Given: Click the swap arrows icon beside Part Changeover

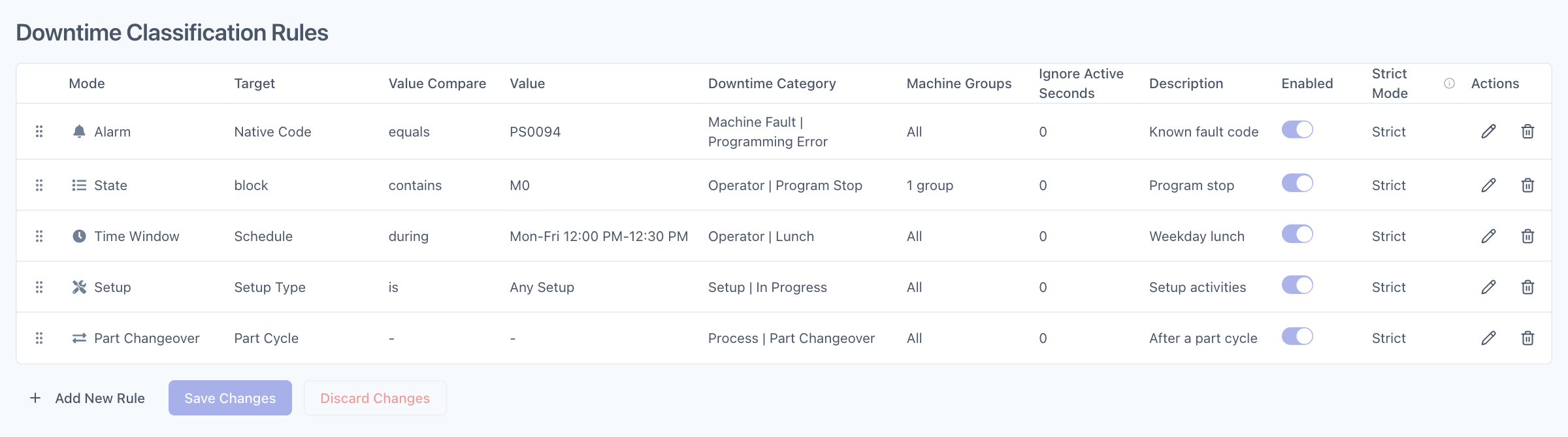Looking at the screenshot, I should pyautogui.click(x=79, y=338).
